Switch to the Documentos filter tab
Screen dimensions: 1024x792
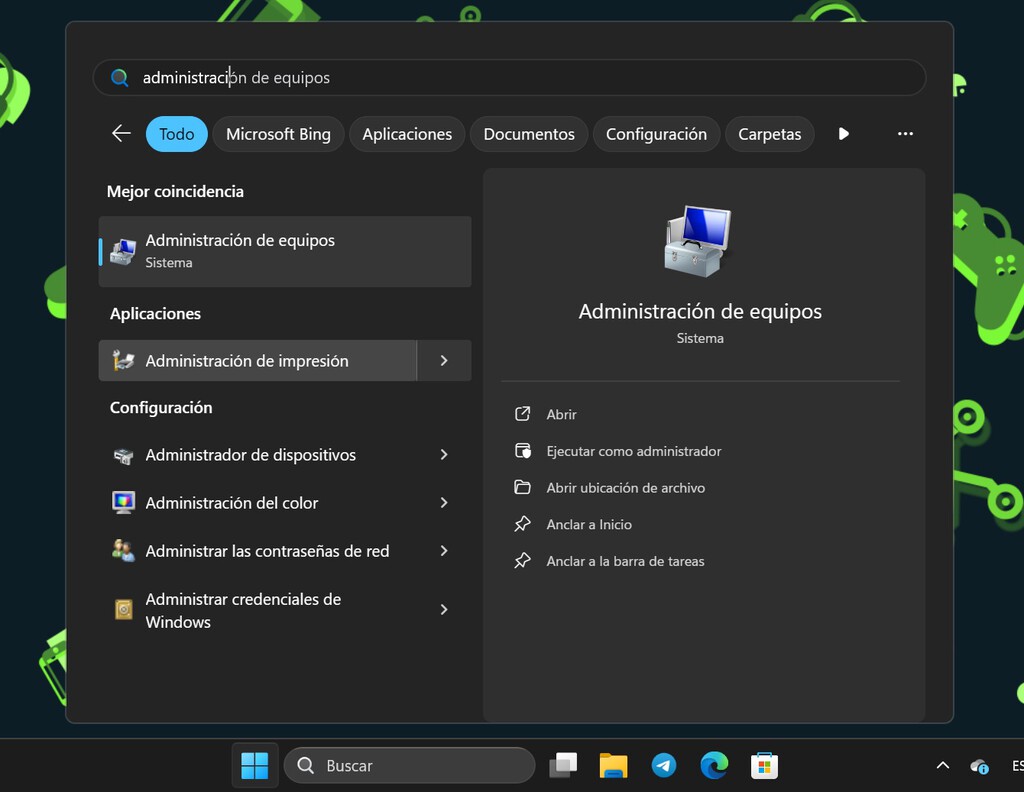[x=528, y=133]
